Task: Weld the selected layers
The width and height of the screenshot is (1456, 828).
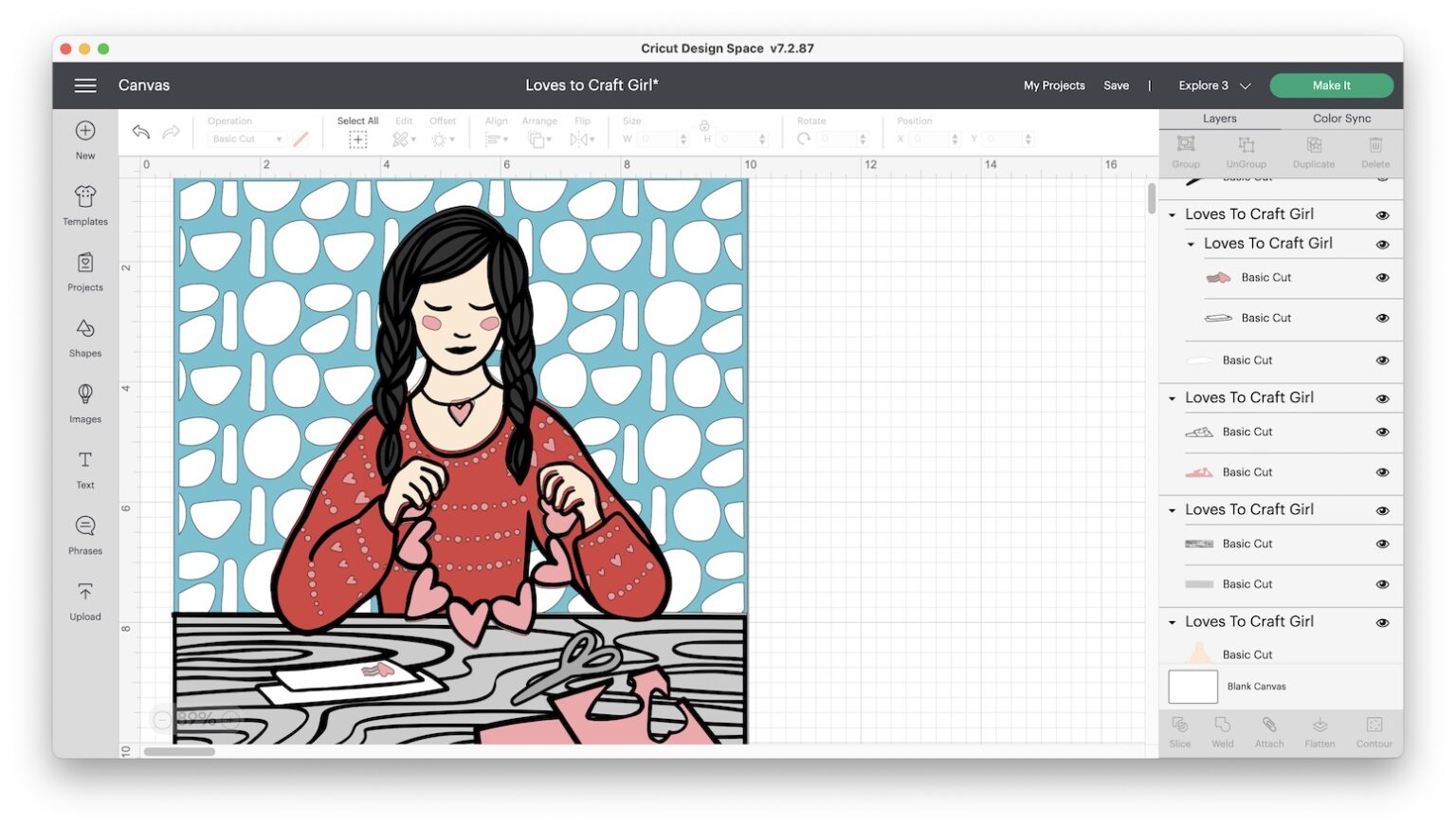Action: pos(1222,730)
